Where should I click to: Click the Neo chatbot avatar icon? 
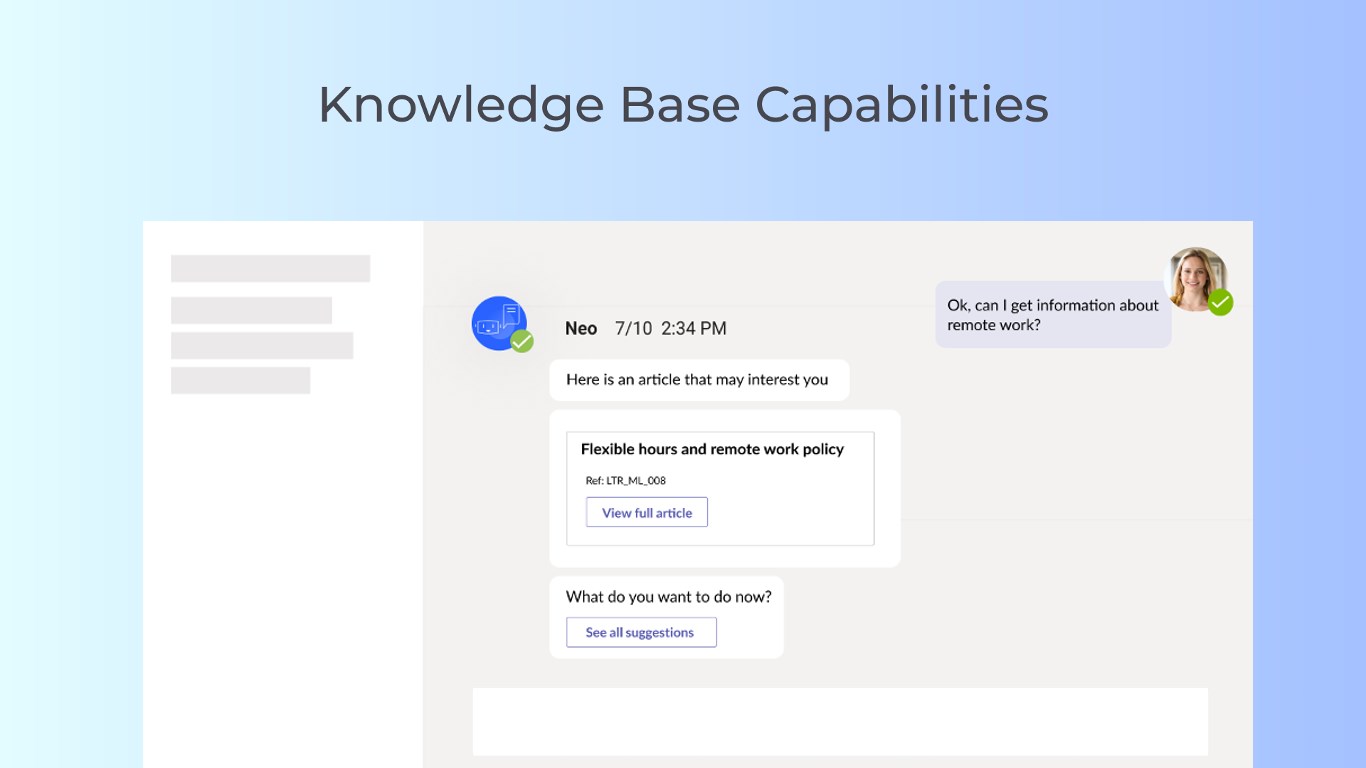[498, 322]
